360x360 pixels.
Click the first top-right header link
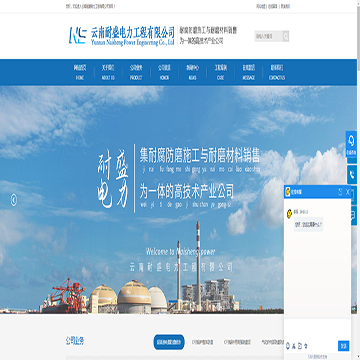(x=261, y=6)
